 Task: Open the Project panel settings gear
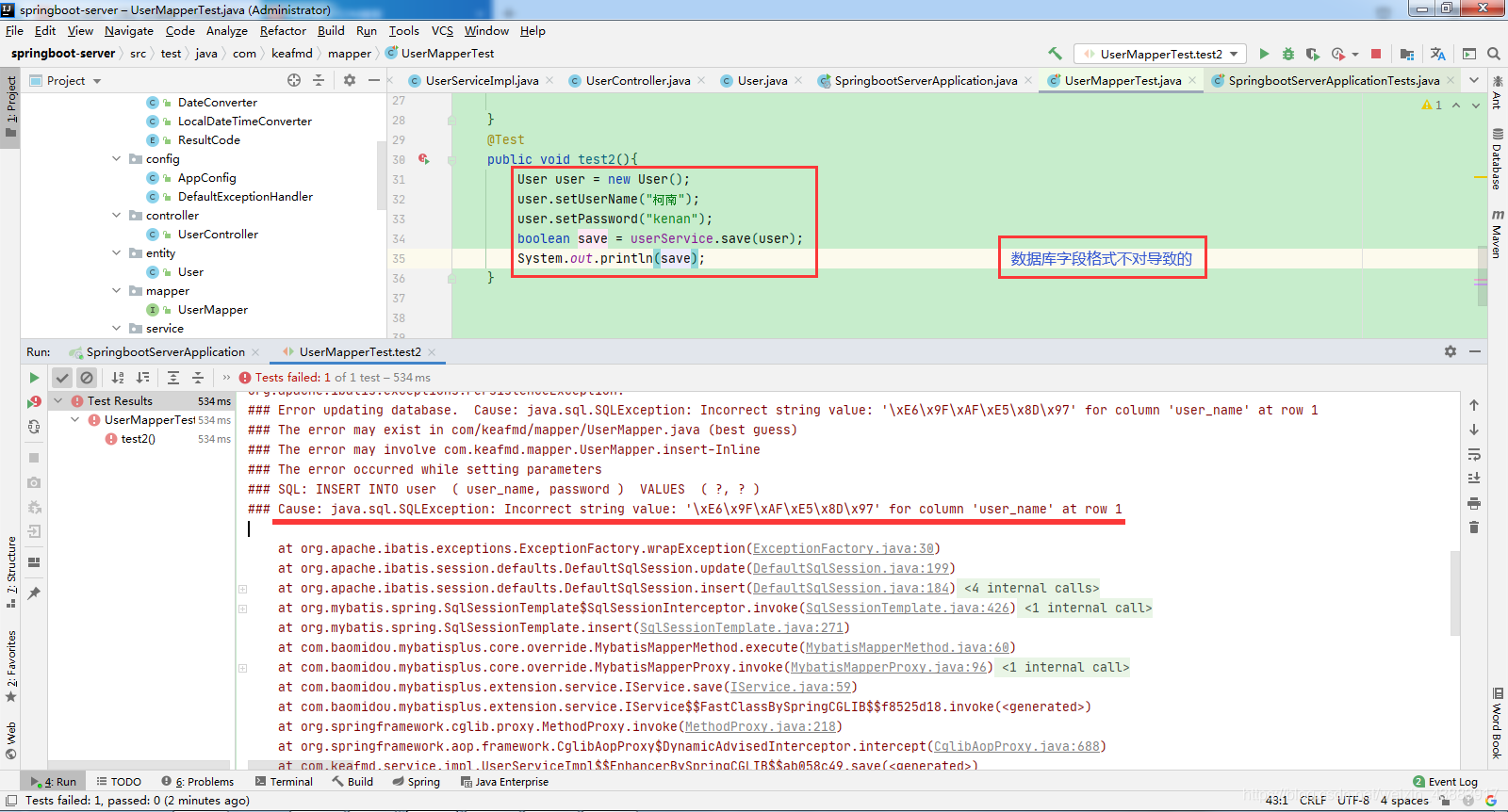(x=350, y=80)
